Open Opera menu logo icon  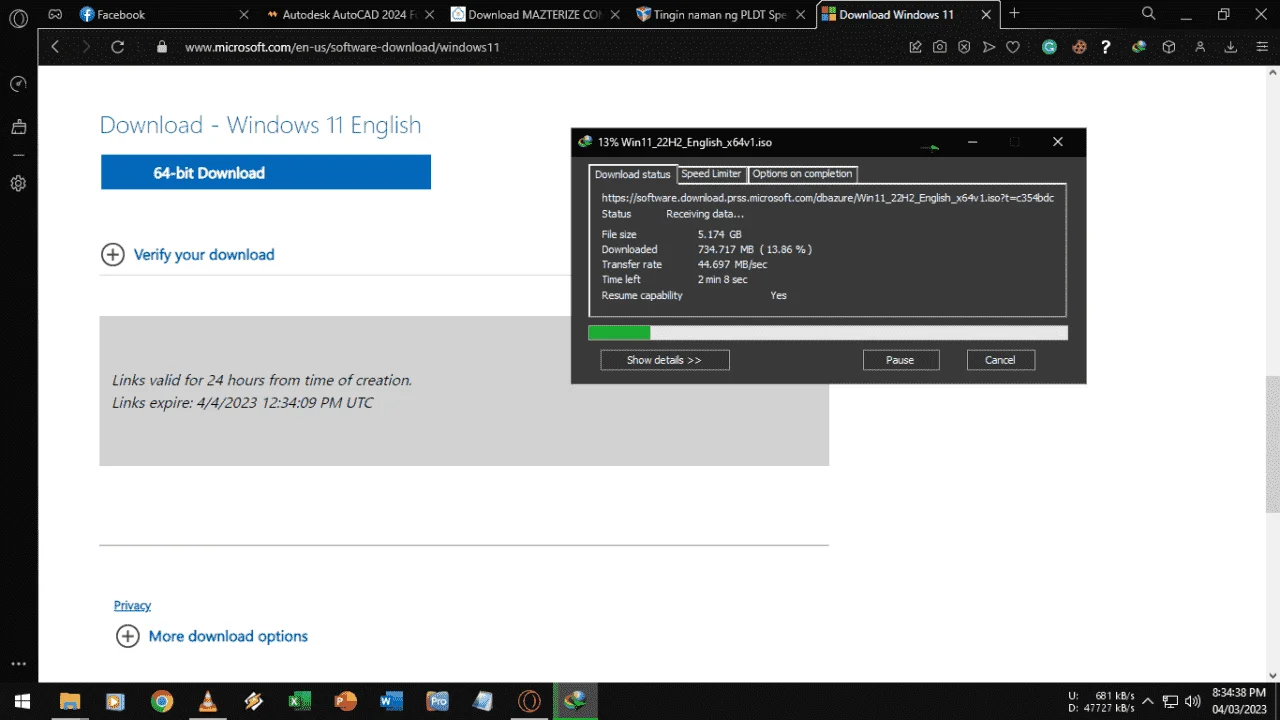pyautogui.click(x=18, y=18)
